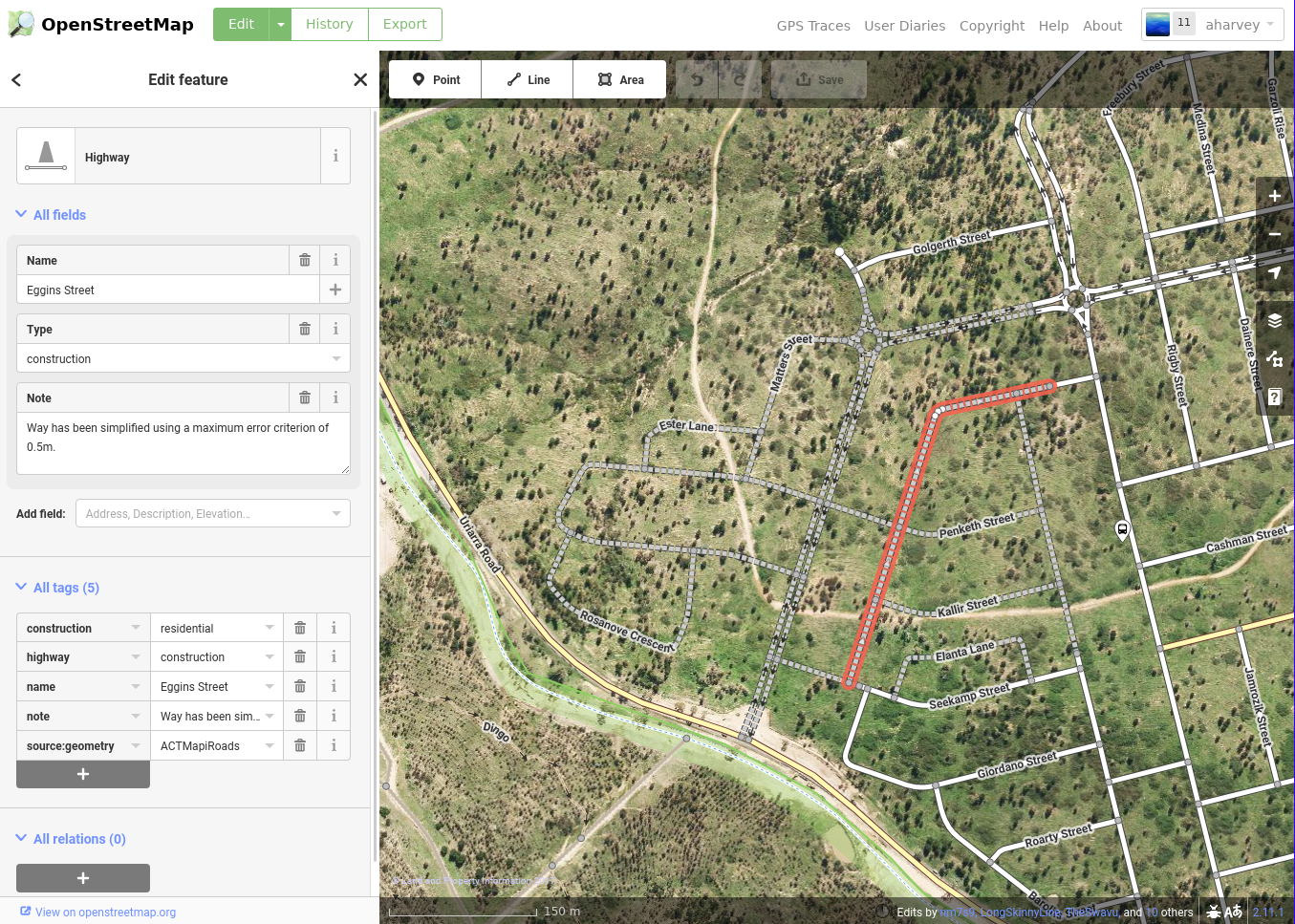The image size is (1295, 924).
Task: Show info for the source:geometry tag
Action: [334, 746]
